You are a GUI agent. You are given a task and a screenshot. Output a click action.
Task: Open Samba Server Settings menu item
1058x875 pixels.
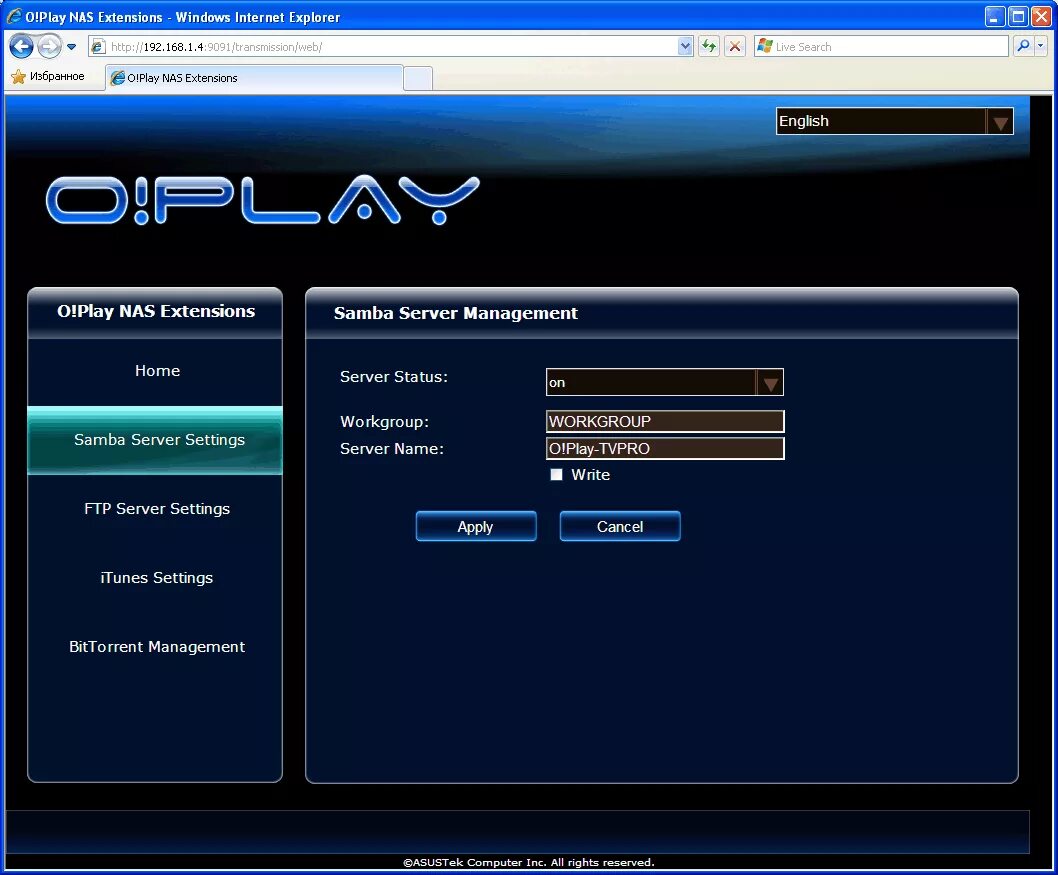[x=155, y=440]
